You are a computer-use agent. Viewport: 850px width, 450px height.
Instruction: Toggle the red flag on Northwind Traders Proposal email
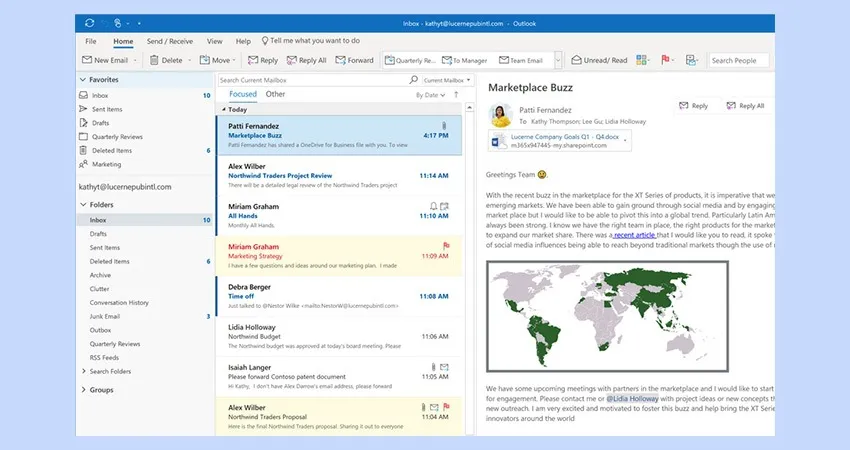[x=446, y=407]
